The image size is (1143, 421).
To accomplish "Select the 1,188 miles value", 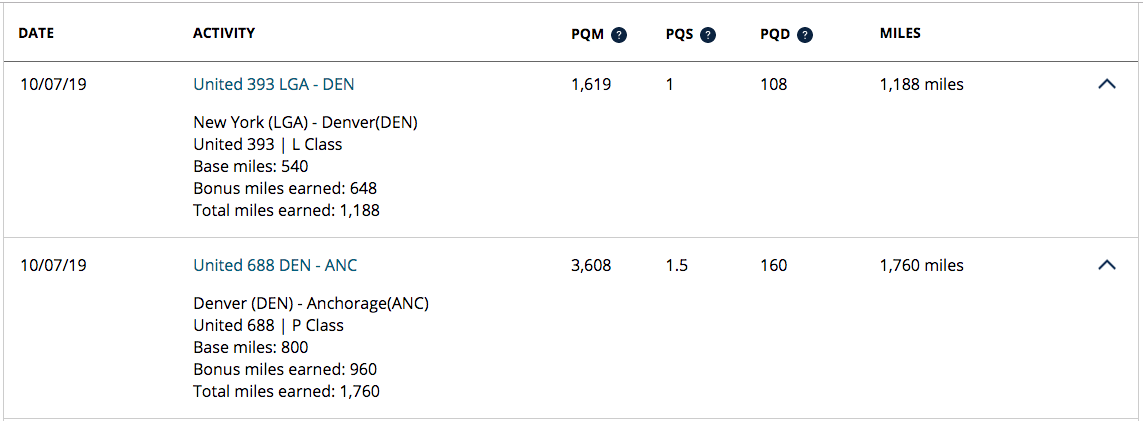I will pos(921,85).
